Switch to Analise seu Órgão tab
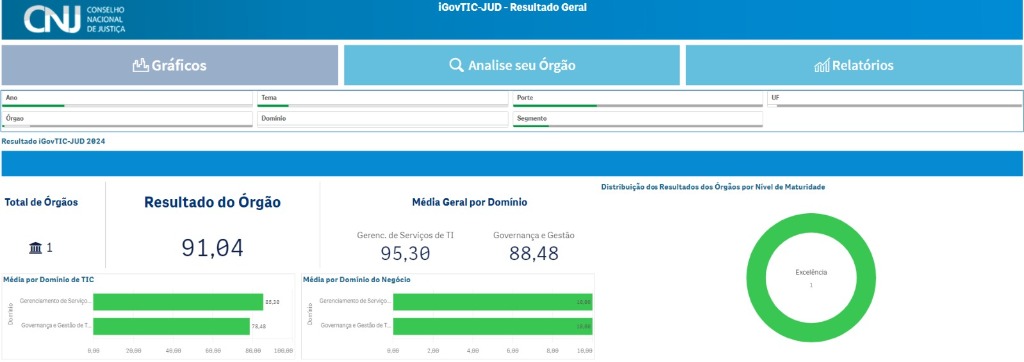This screenshot has height=362, width=1024. 512,65
